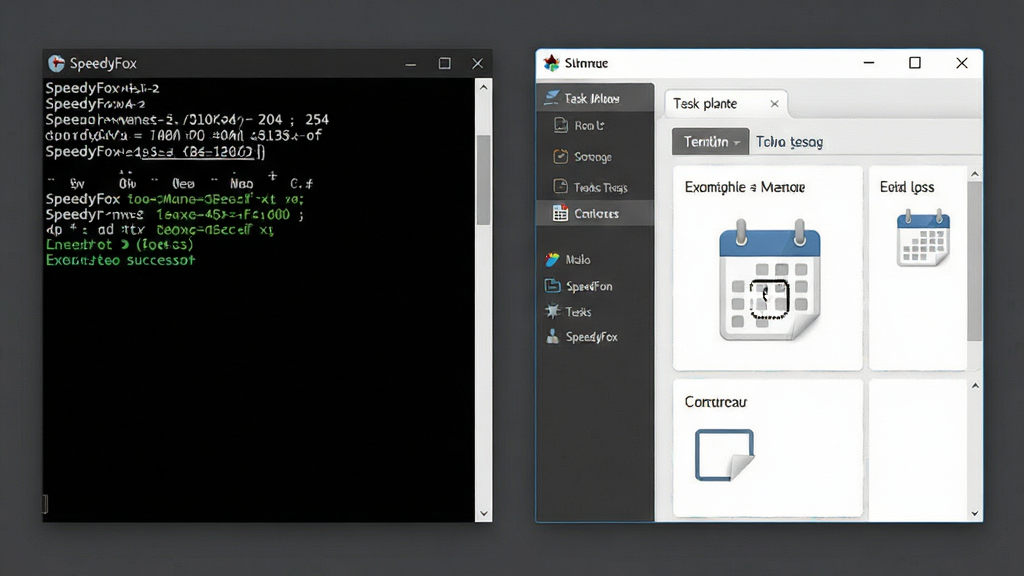Click lower card panel scrollbar up arrow
The image size is (1024, 576).
pos(974,386)
